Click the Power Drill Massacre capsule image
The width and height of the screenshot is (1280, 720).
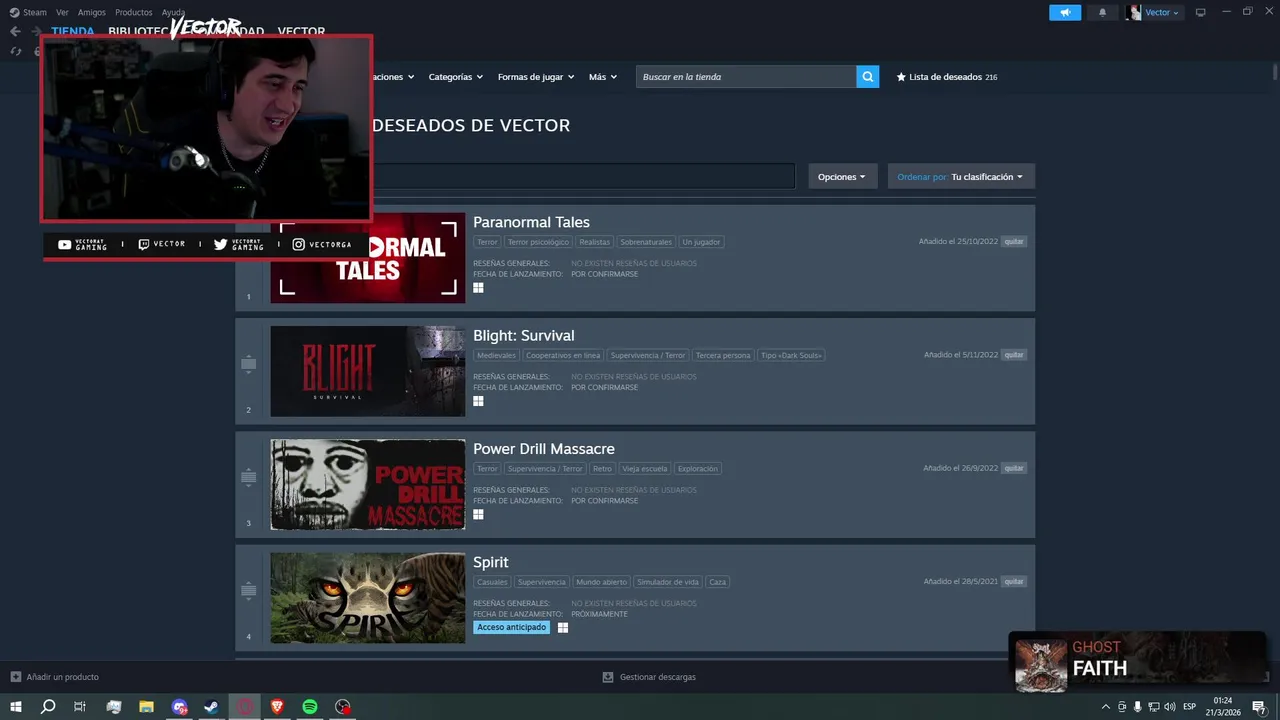pos(368,484)
